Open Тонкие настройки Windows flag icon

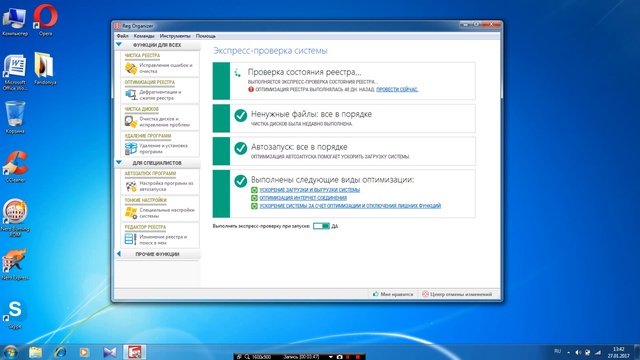[x=131, y=213]
